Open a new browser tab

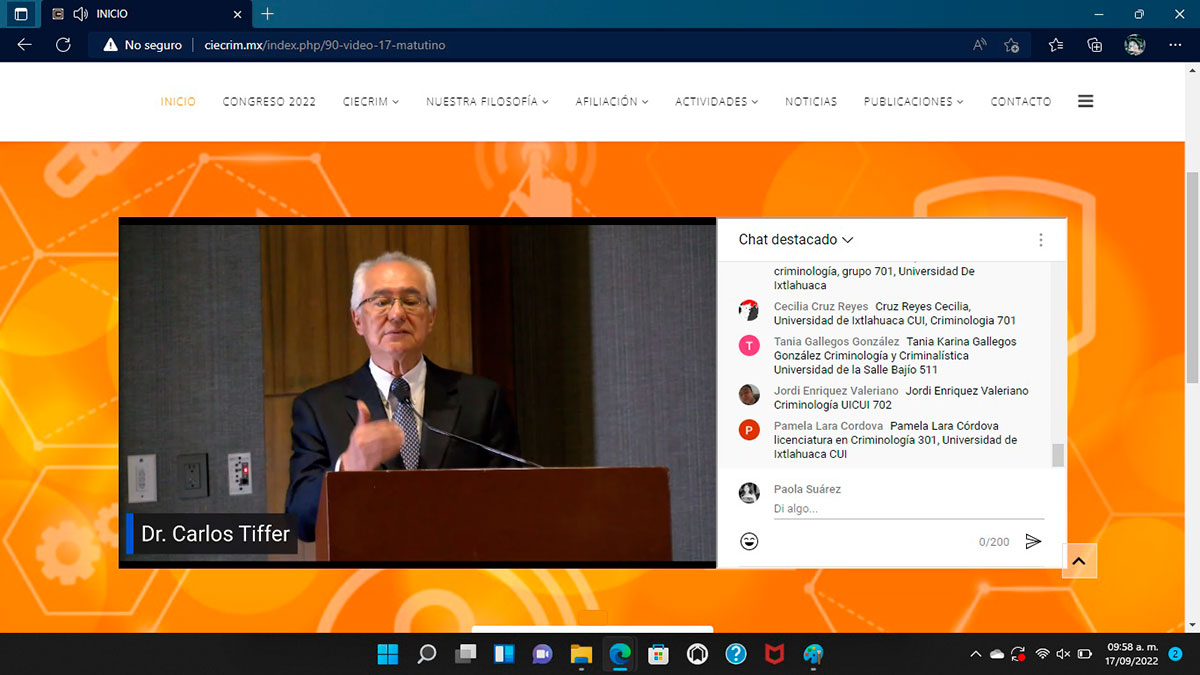[x=267, y=14]
